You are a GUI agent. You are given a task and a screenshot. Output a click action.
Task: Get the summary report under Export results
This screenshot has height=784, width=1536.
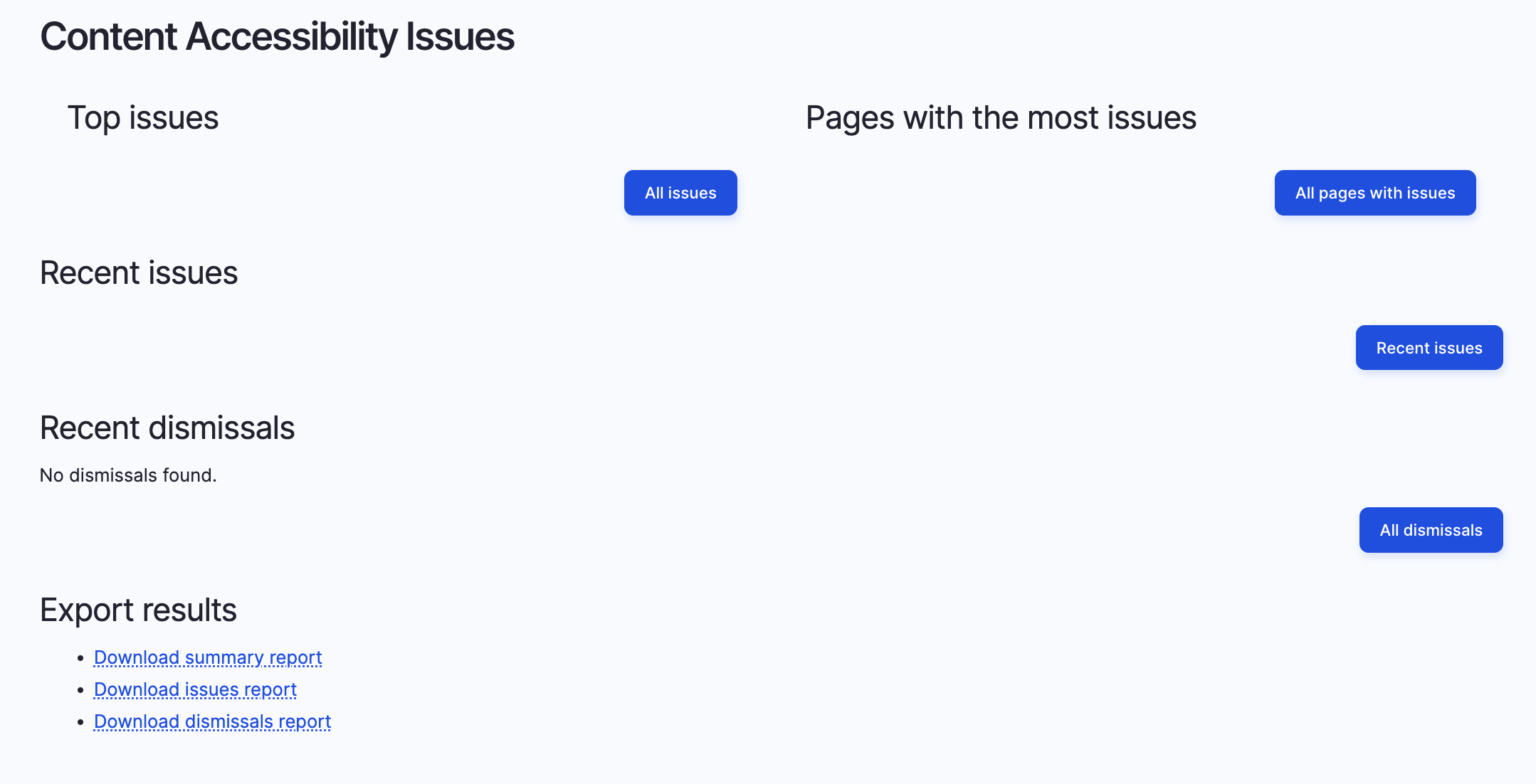point(208,657)
